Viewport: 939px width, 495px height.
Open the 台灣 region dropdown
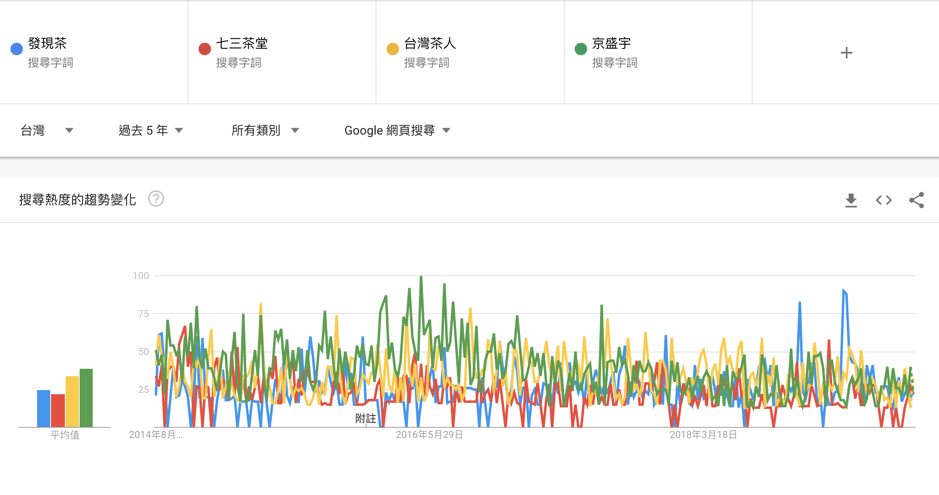pyautogui.click(x=47, y=130)
